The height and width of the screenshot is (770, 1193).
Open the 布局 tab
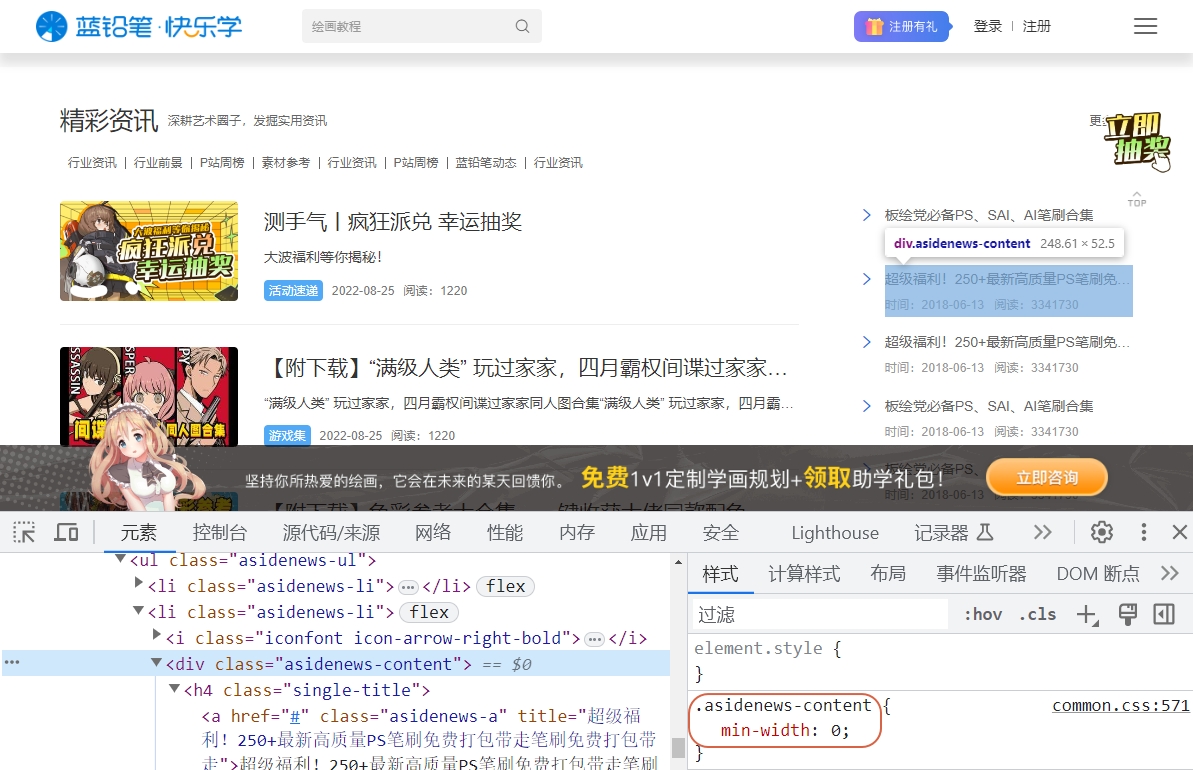(x=888, y=574)
